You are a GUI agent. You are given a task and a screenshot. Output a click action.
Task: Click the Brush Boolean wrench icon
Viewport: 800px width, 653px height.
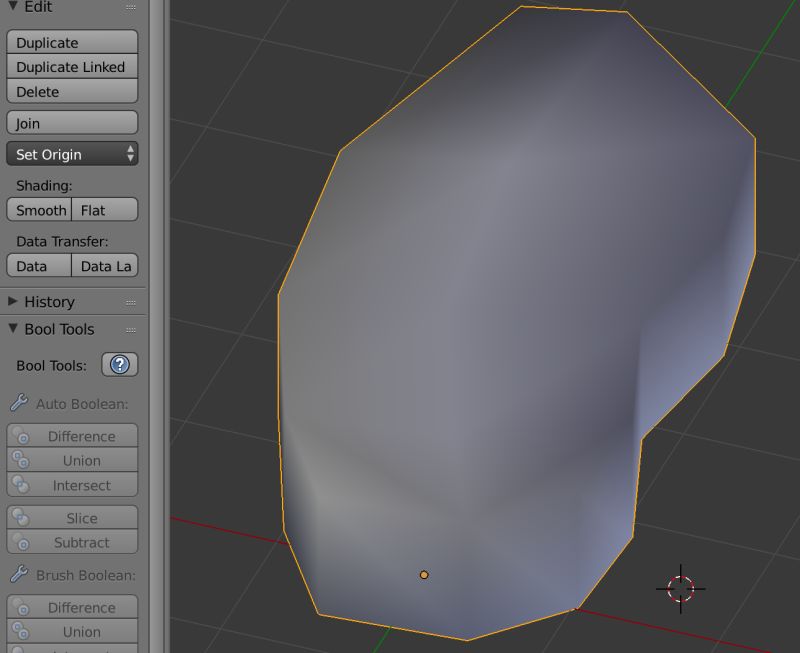point(17,575)
